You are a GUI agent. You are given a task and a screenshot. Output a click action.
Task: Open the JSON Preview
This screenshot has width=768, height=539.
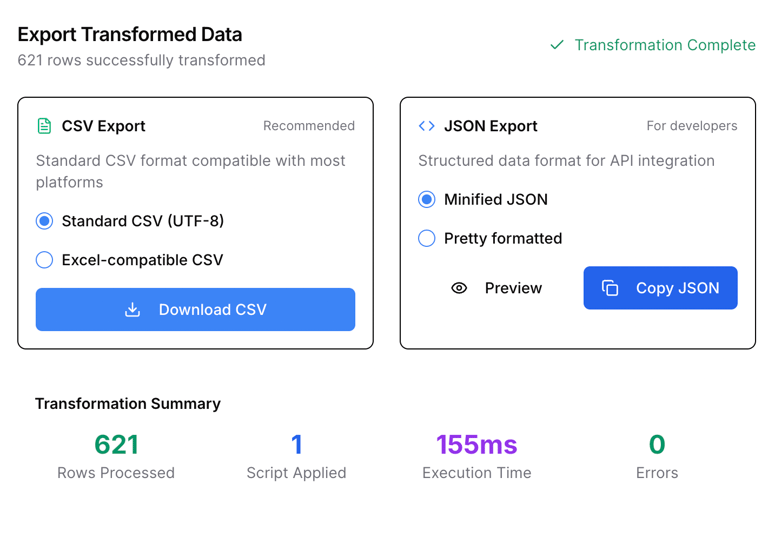coord(496,288)
